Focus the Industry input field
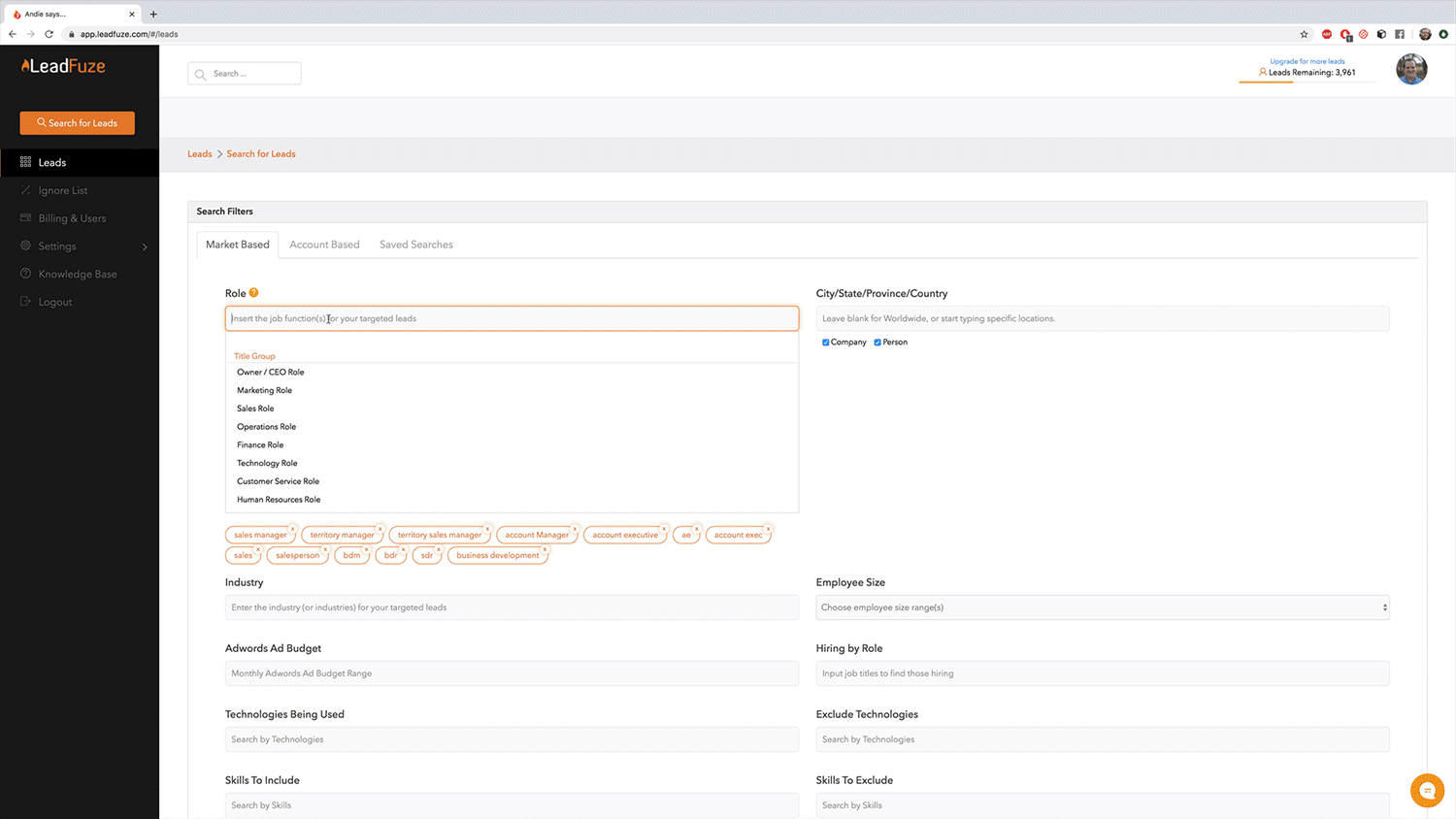Viewport: 1456px width, 819px height. pyautogui.click(x=513, y=607)
